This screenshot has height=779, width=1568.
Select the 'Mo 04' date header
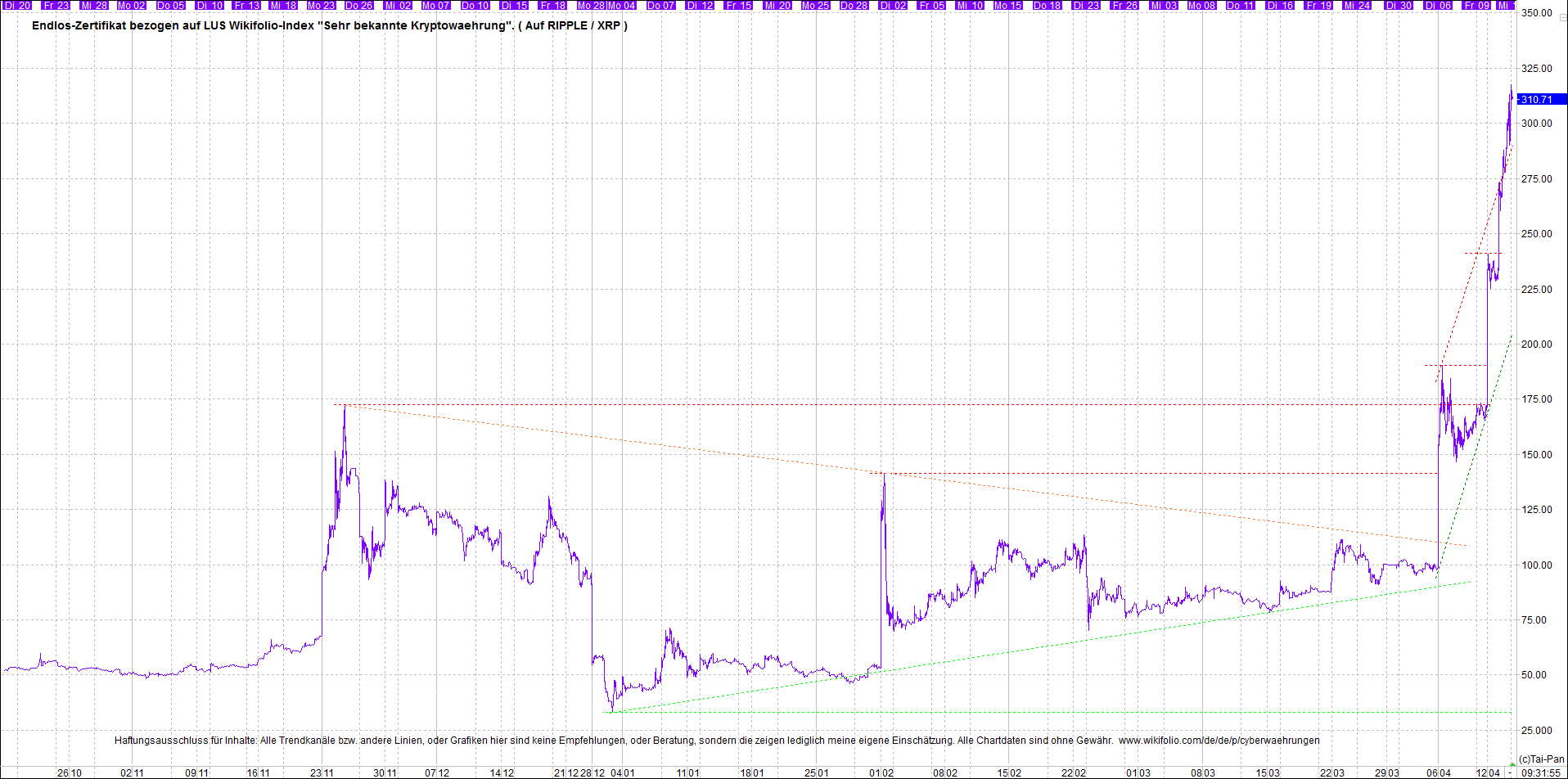click(621, 6)
